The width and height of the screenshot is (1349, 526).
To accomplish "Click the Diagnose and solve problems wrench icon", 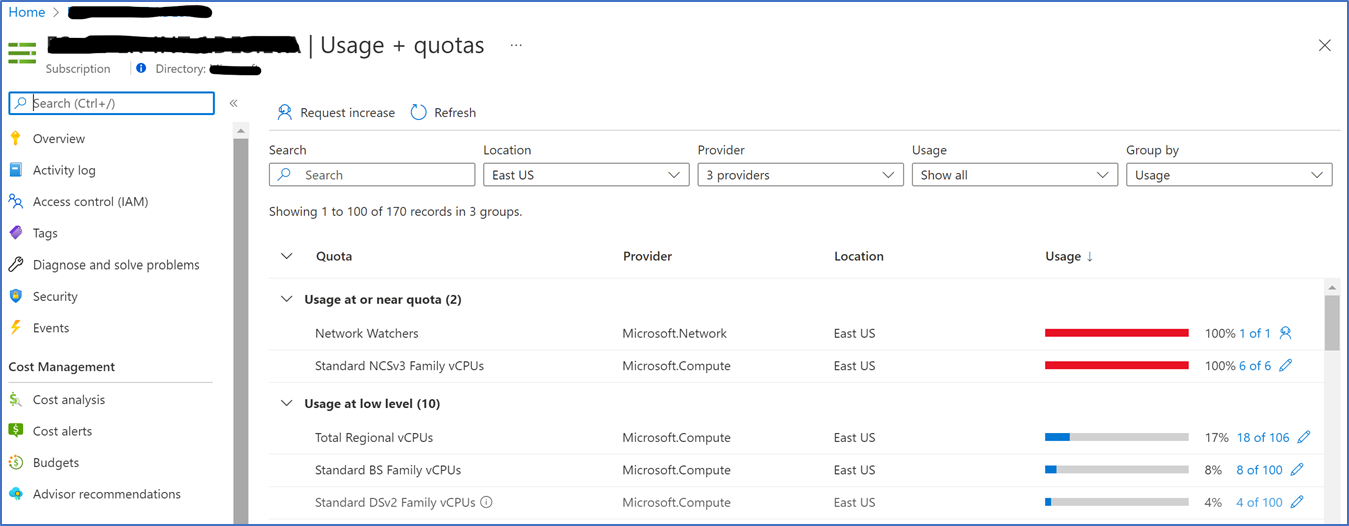I will [15, 265].
